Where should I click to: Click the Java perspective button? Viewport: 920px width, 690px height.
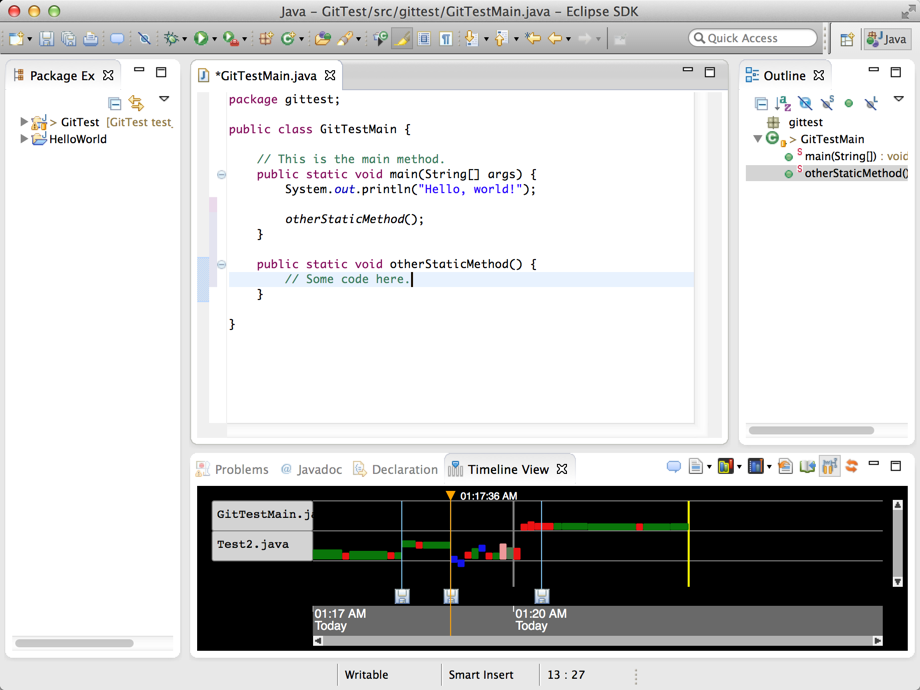click(887, 39)
